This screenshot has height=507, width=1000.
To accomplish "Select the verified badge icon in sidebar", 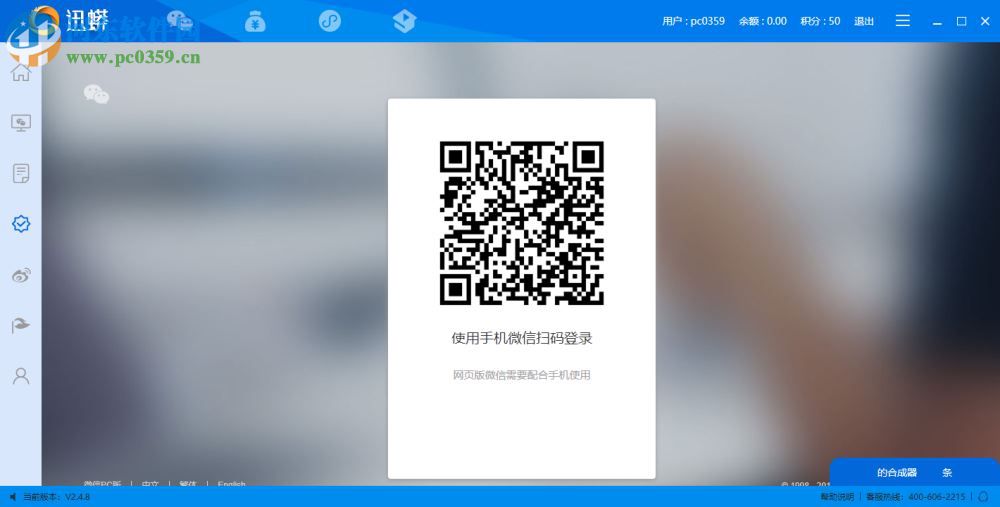I will click(20, 224).
